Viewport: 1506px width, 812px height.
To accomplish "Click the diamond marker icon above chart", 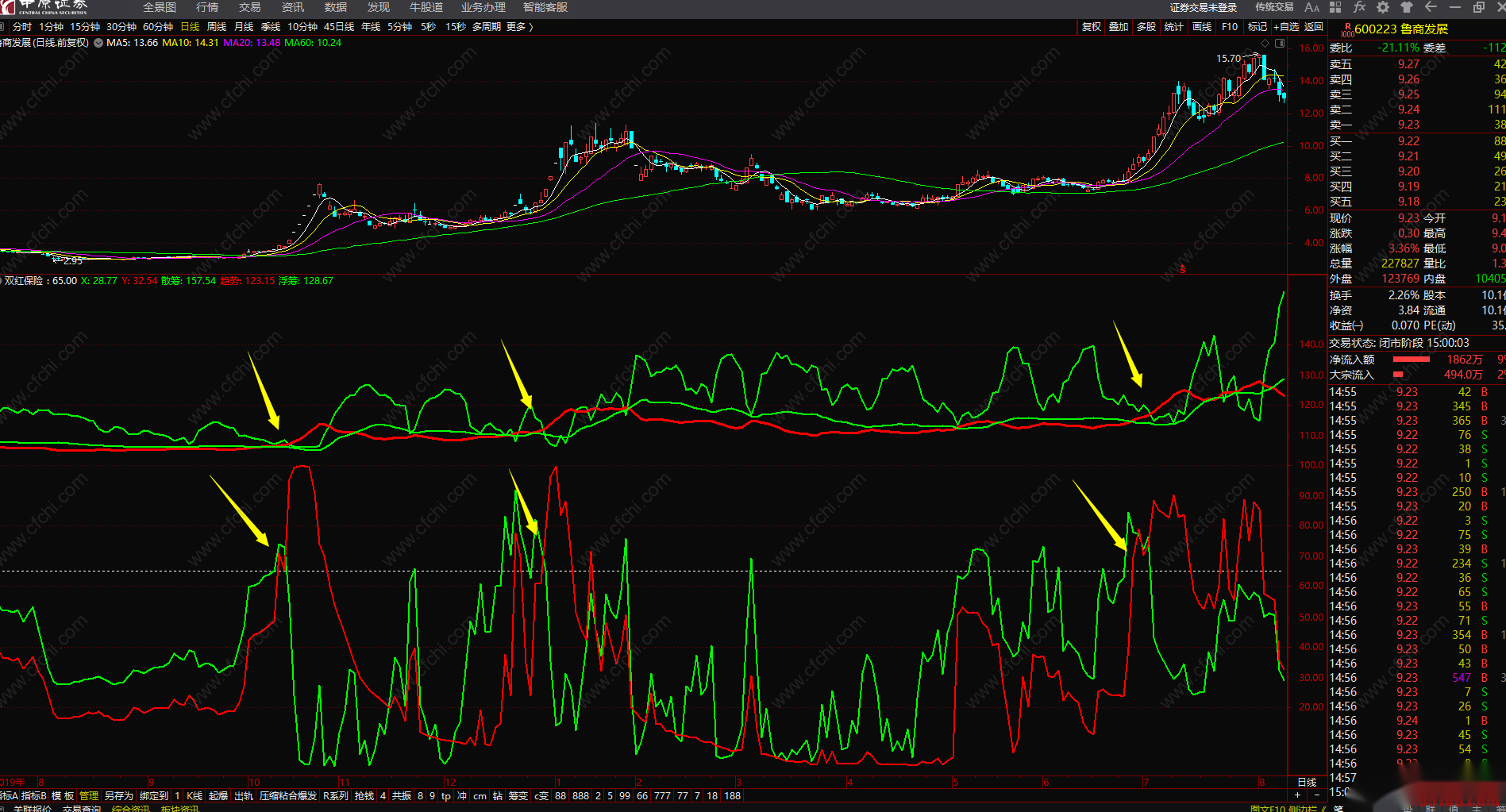I will [x=1265, y=43].
